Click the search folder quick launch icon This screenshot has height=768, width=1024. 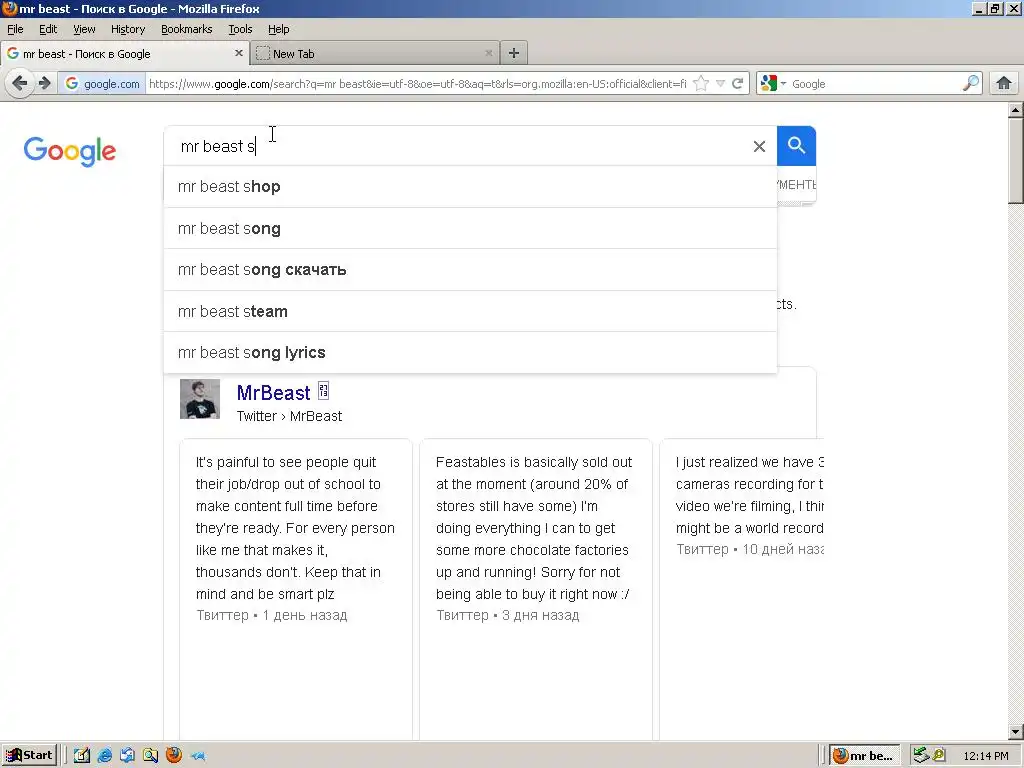tap(151, 756)
